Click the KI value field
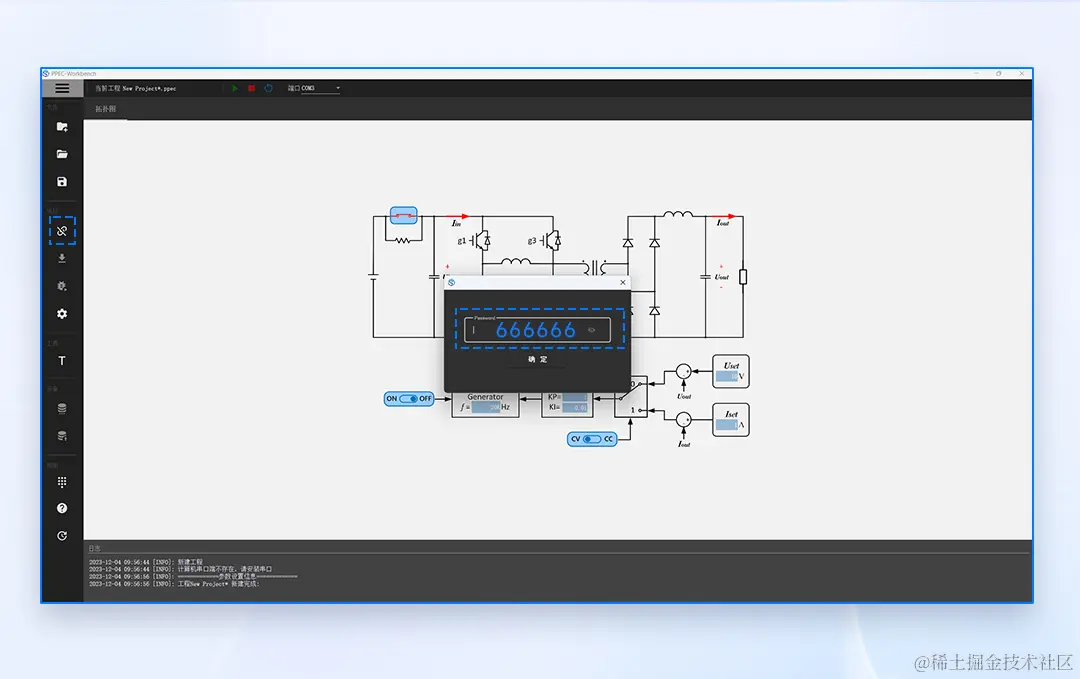Image resolution: width=1080 pixels, height=679 pixels. (x=574, y=408)
